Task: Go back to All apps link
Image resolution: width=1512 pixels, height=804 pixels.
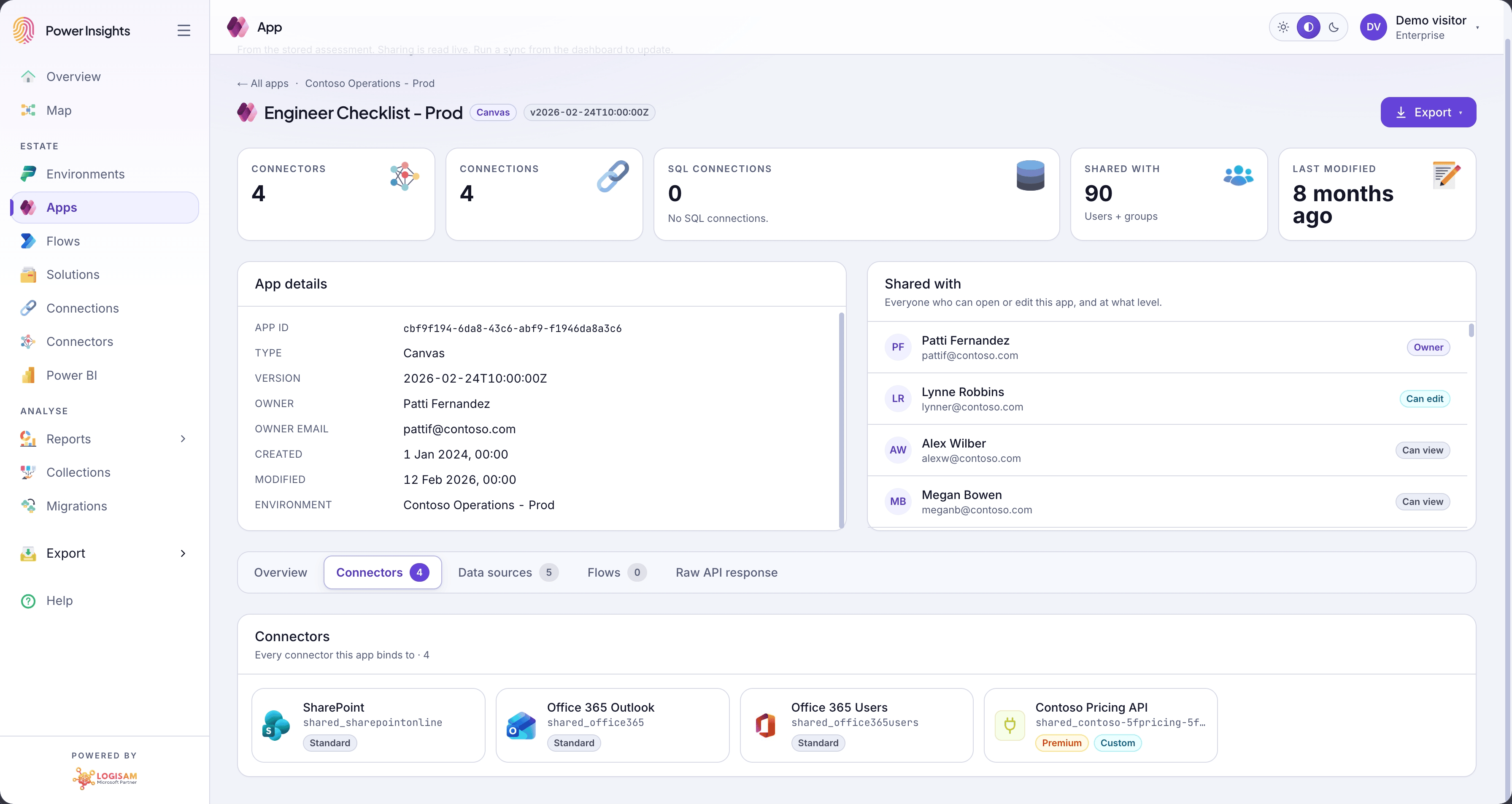Action: pyautogui.click(x=263, y=84)
